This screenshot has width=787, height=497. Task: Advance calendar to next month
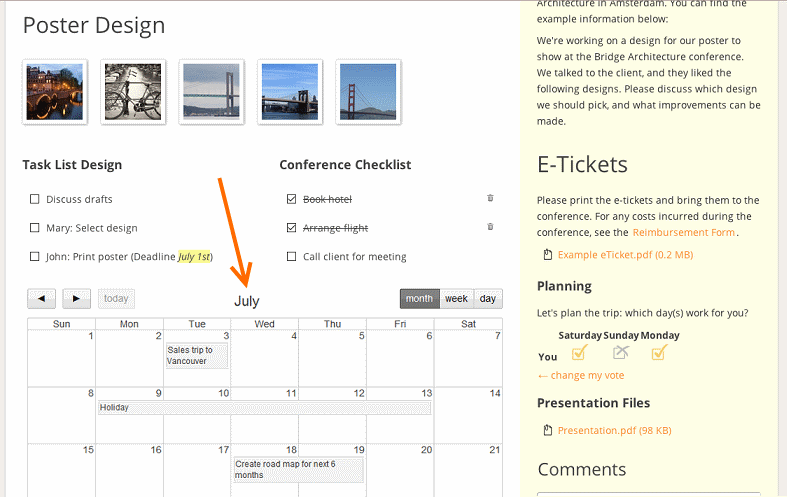(76, 299)
